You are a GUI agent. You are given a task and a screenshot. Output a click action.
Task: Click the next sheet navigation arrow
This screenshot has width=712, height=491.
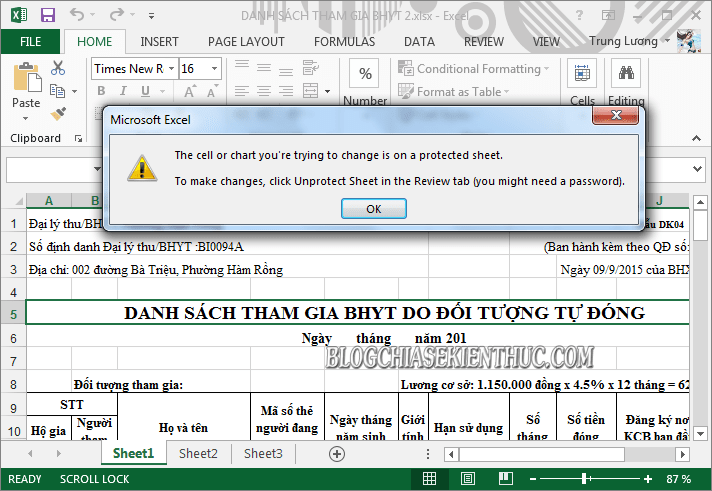pyautogui.click(x=59, y=453)
